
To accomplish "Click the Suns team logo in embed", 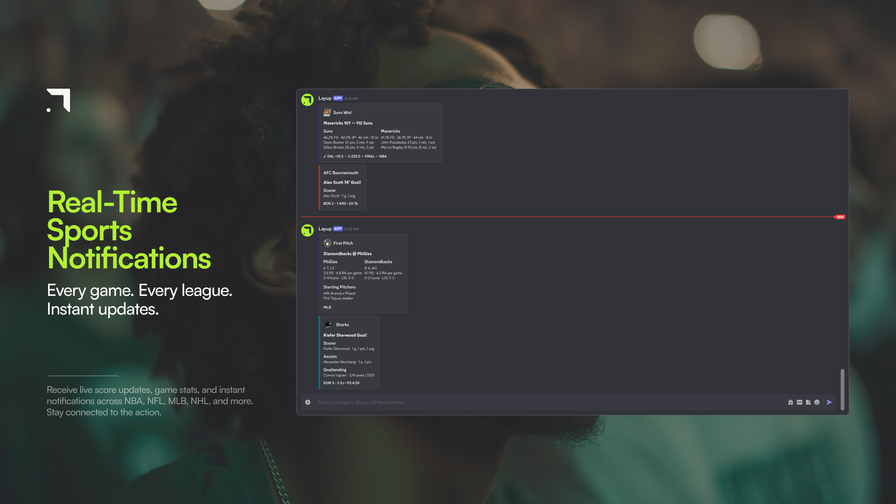I will click(x=327, y=113).
